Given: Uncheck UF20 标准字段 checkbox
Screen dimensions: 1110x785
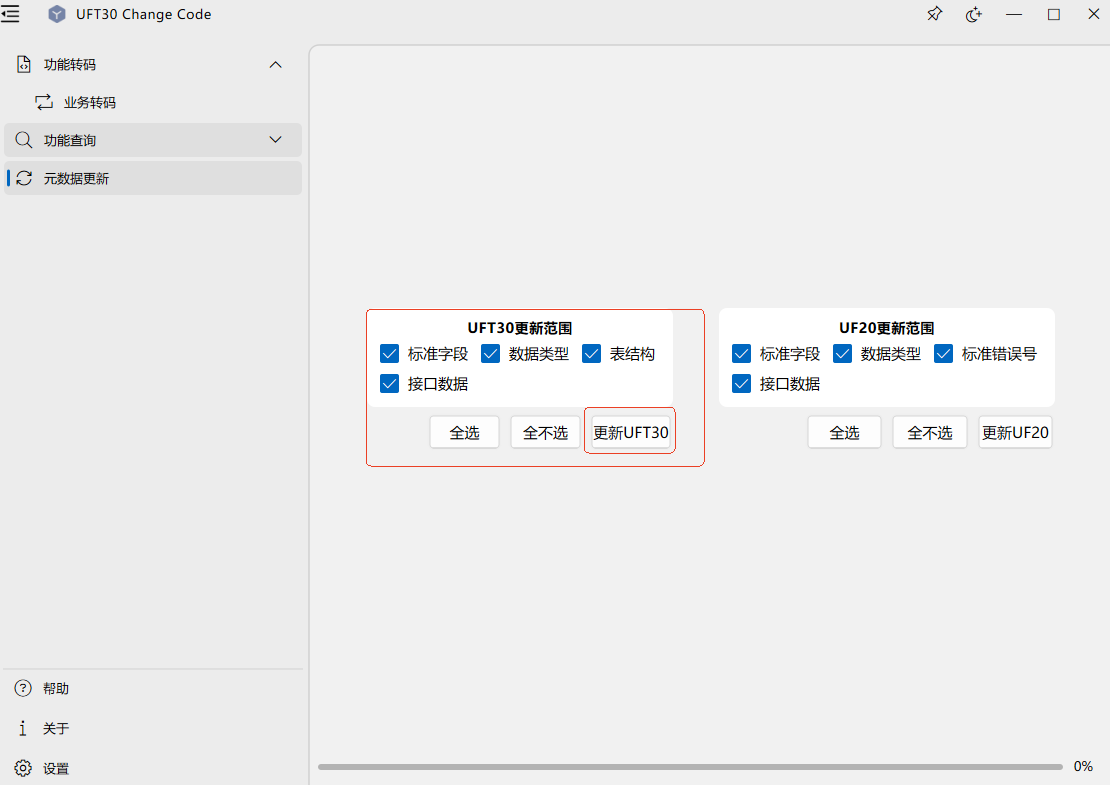Looking at the screenshot, I should (741, 353).
